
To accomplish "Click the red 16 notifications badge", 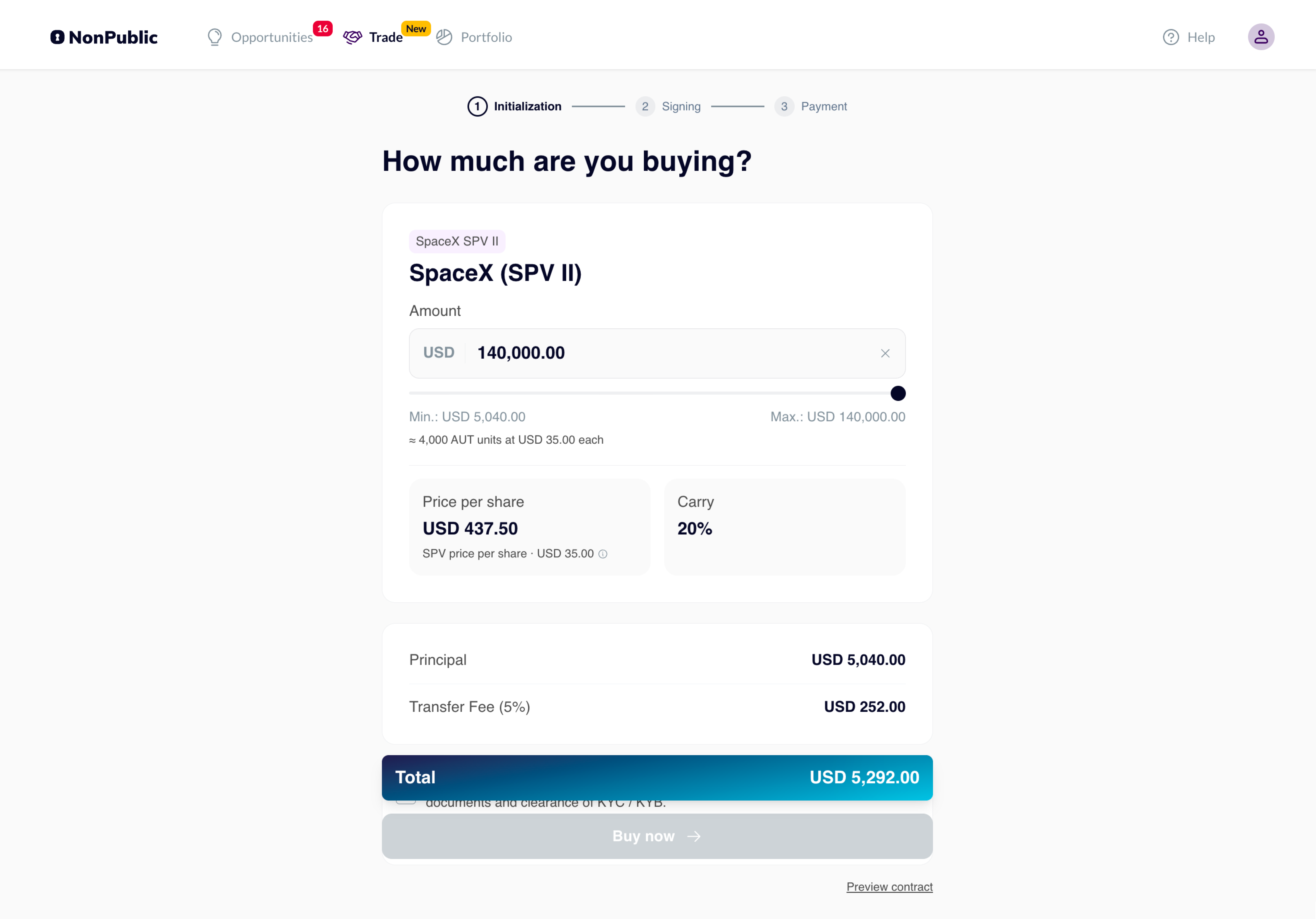I will pyautogui.click(x=323, y=29).
